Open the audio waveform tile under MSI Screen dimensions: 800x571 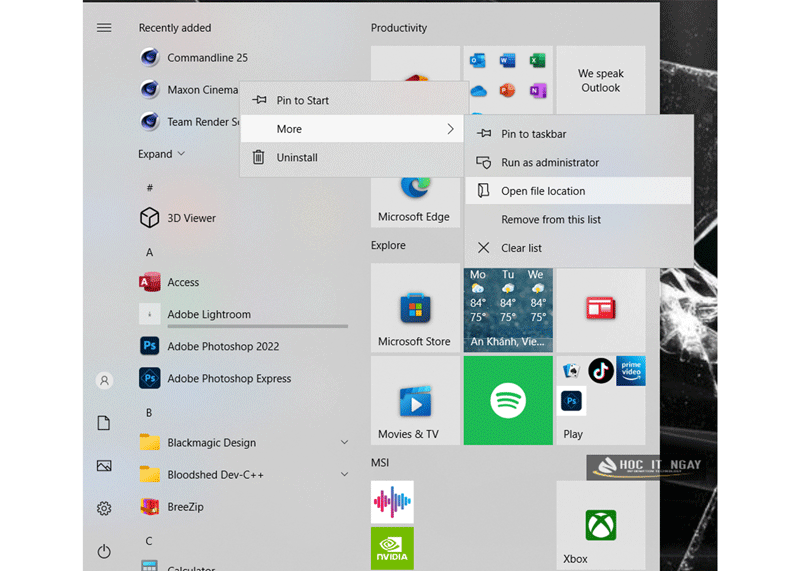coord(392,502)
